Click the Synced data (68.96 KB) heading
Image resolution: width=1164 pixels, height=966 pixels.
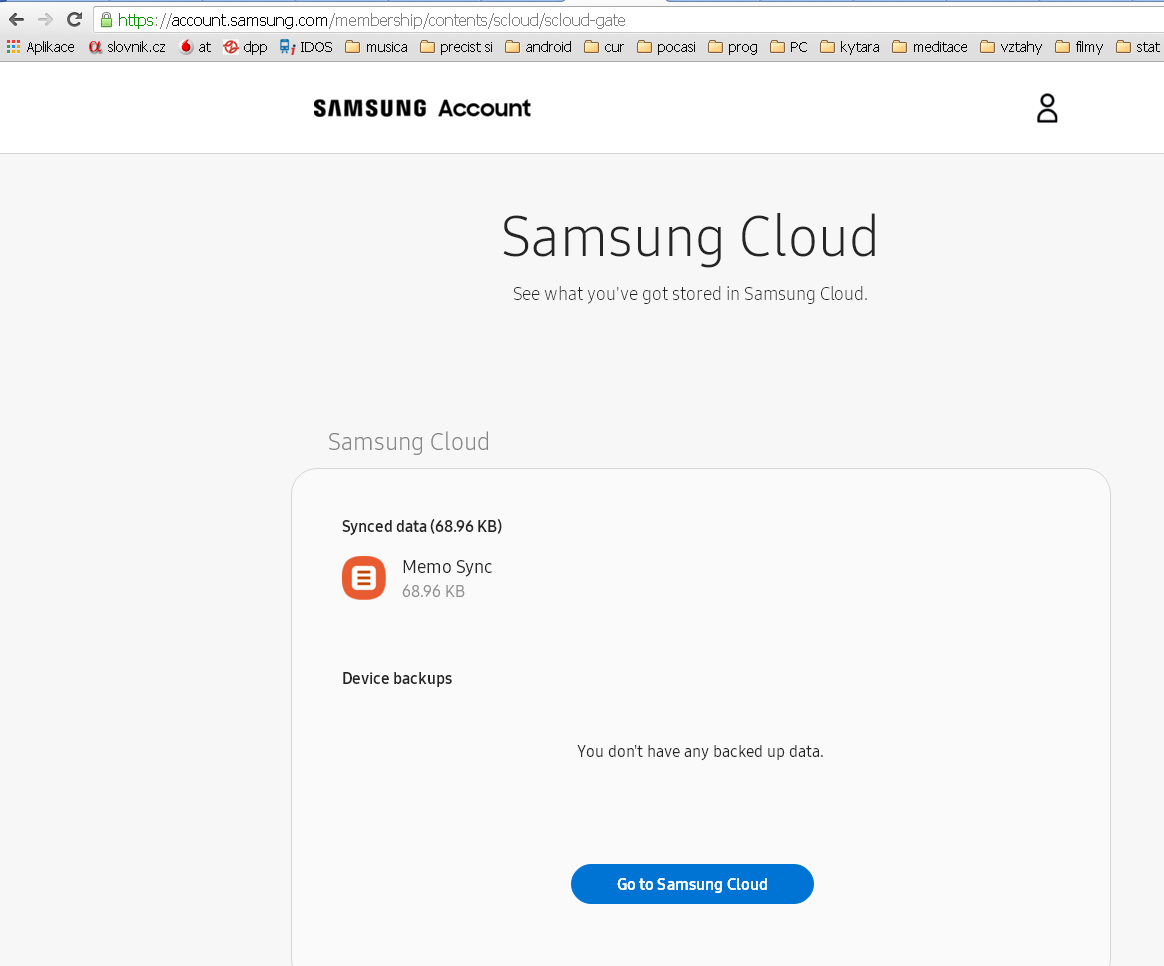422,526
